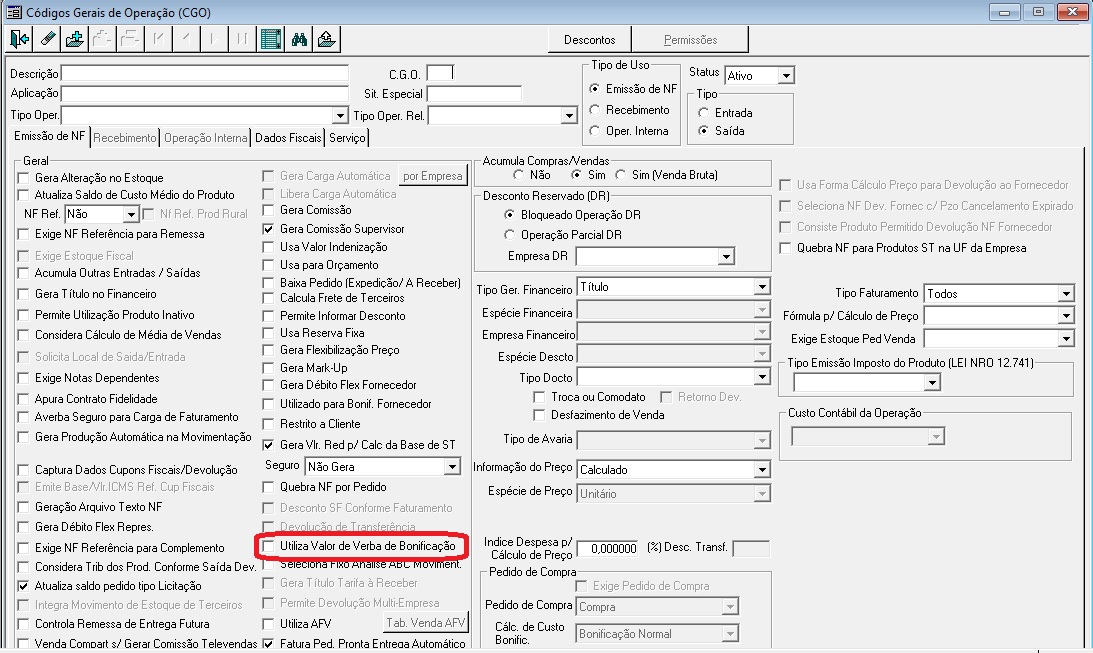Switch to the Dados Fiscais tab
The width and height of the screenshot is (1093, 653).
[x=288, y=138]
